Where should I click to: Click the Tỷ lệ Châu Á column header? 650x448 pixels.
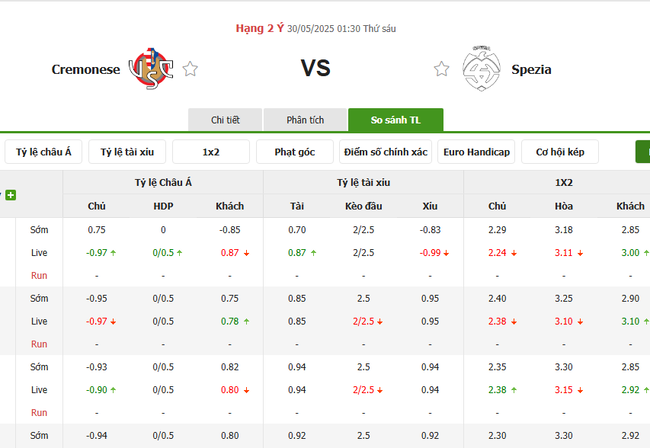pos(163,183)
